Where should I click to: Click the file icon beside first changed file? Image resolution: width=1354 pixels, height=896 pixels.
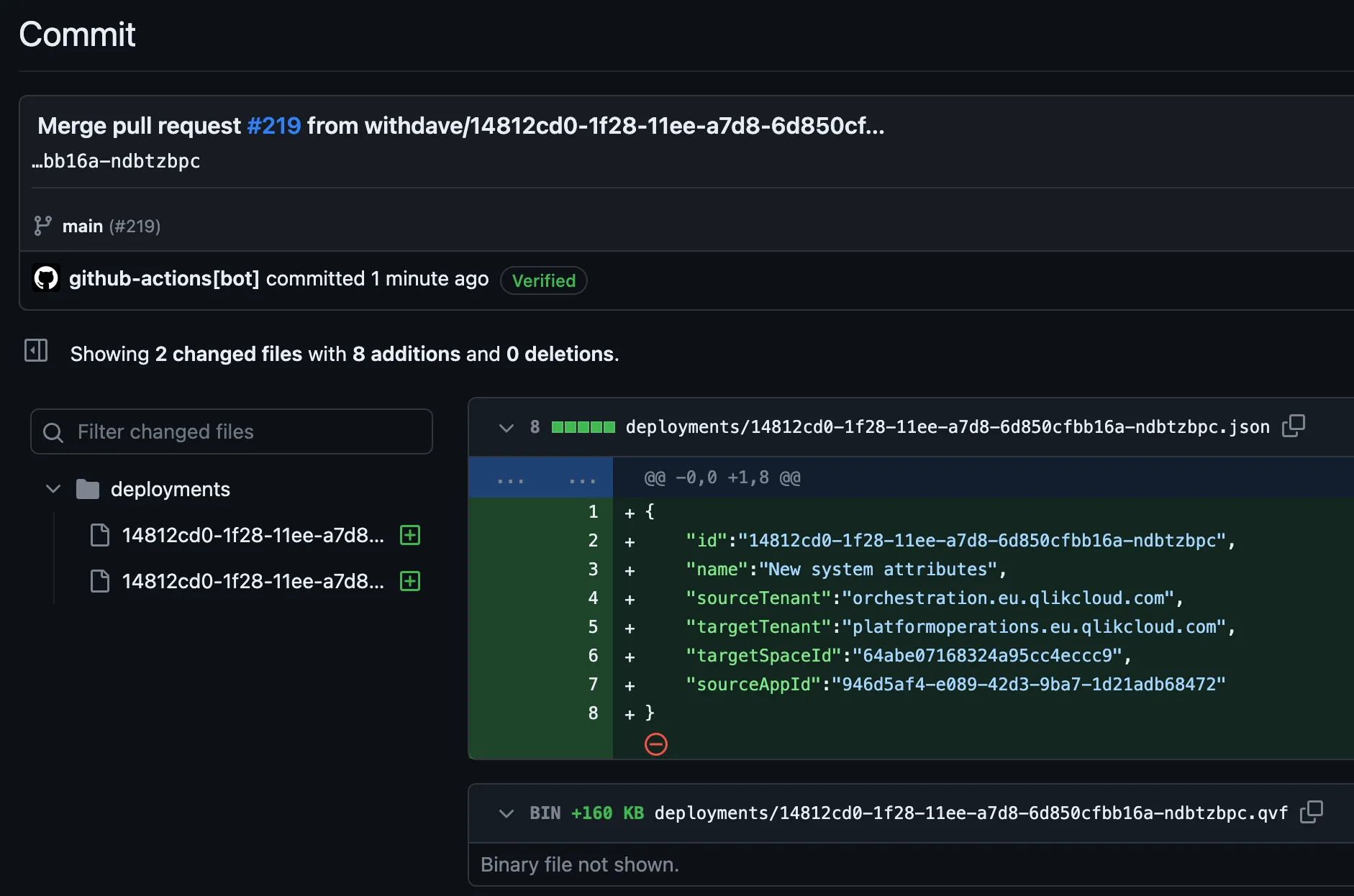pyautogui.click(x=100, y=535)
